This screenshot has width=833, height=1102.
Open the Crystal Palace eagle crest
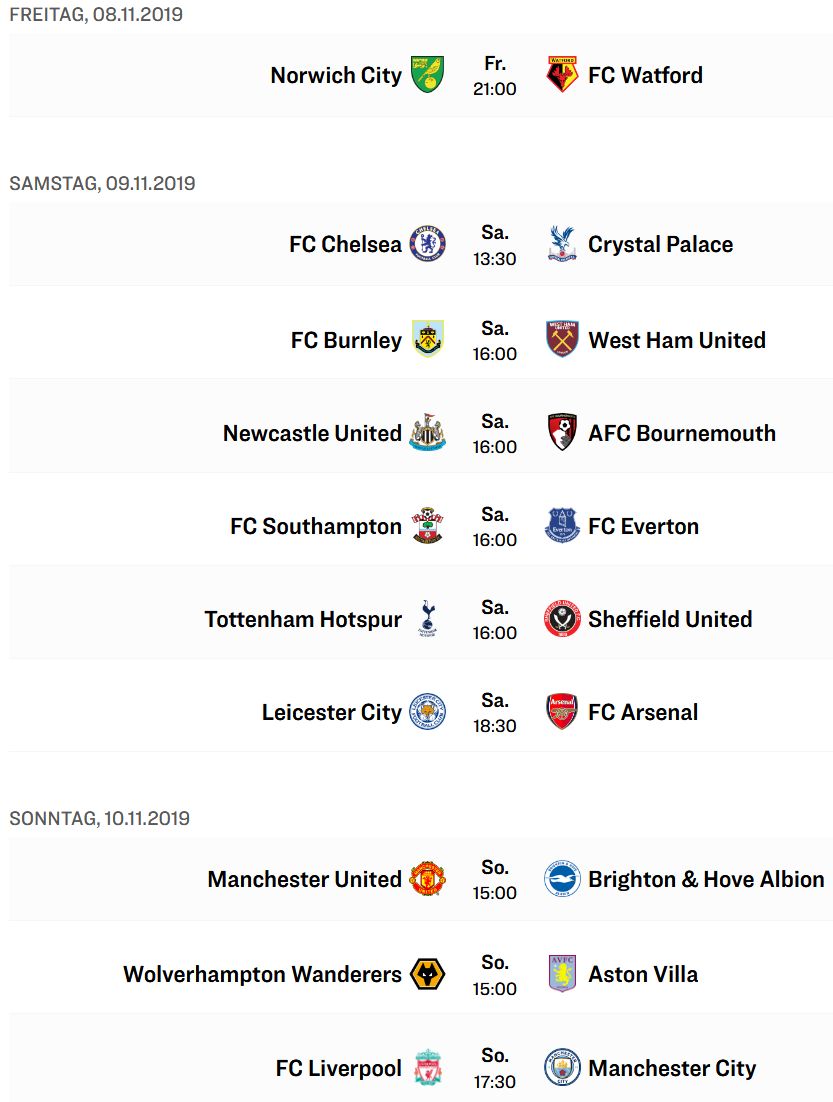point(562,244)
